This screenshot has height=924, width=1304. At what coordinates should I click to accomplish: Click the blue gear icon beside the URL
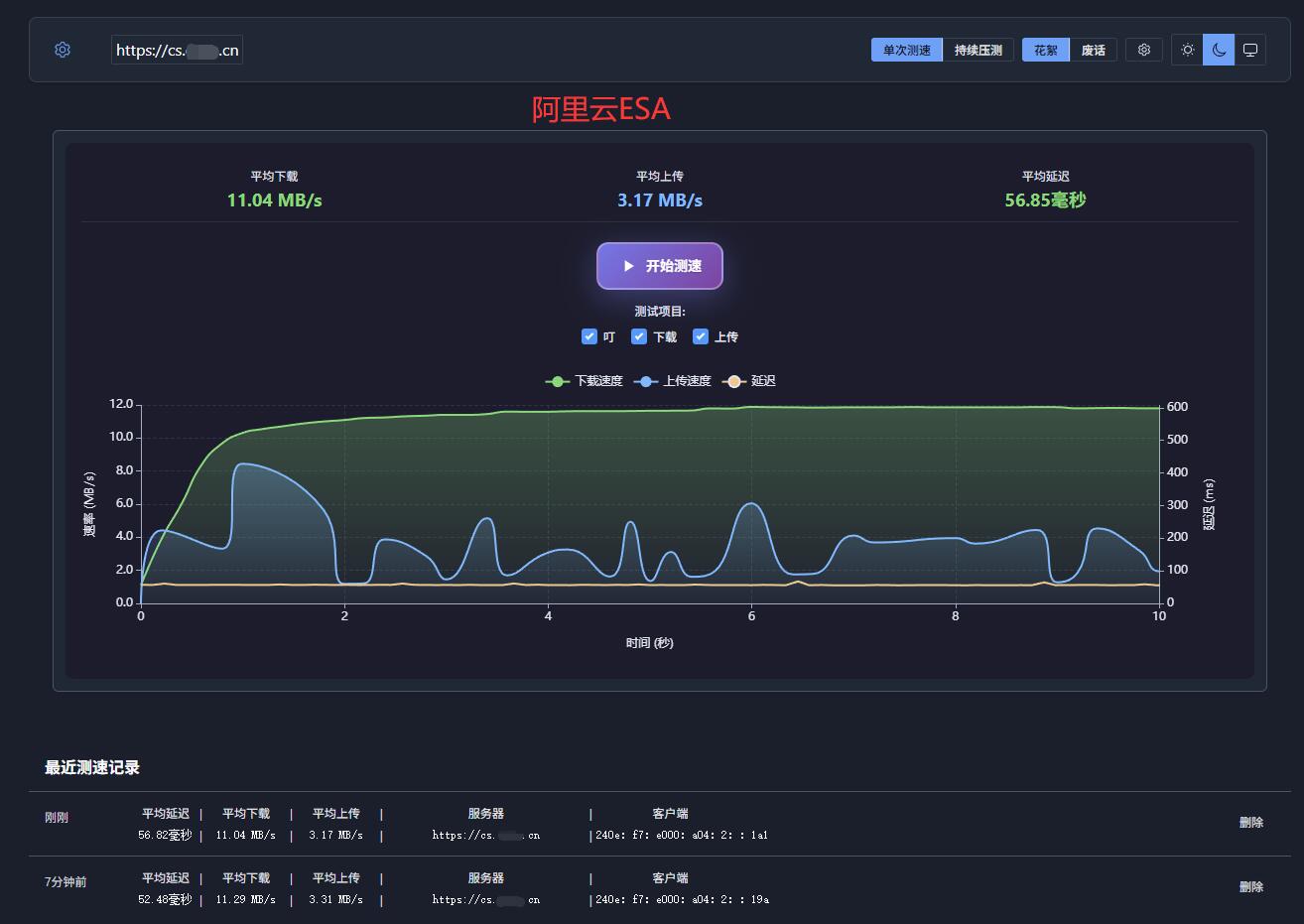63,50
